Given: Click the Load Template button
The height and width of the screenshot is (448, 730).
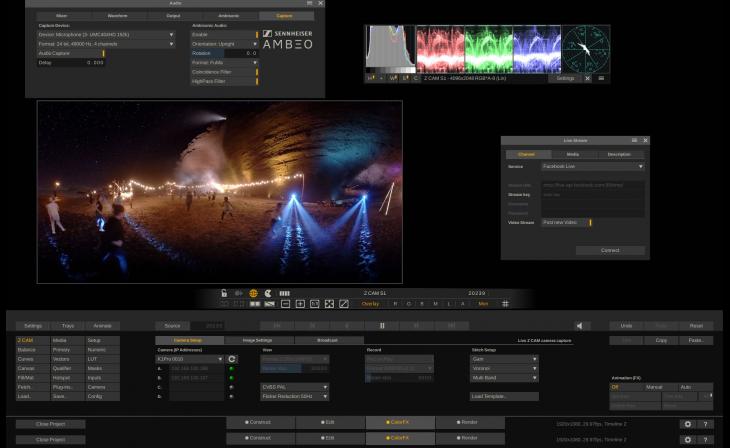Looking at the screenshot, I should (504, 396).
